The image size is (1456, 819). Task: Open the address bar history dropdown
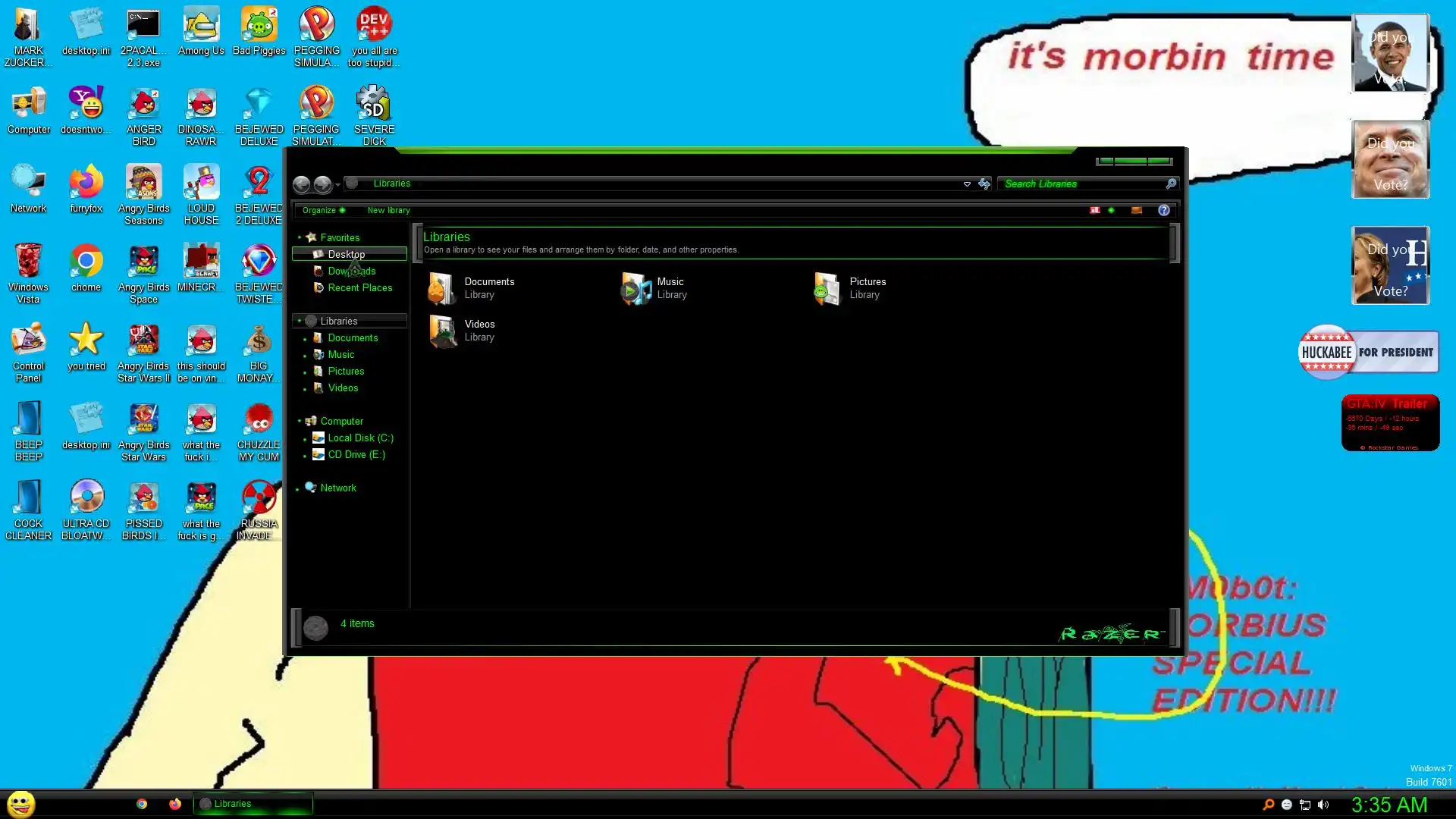click(x=967, y=184)
